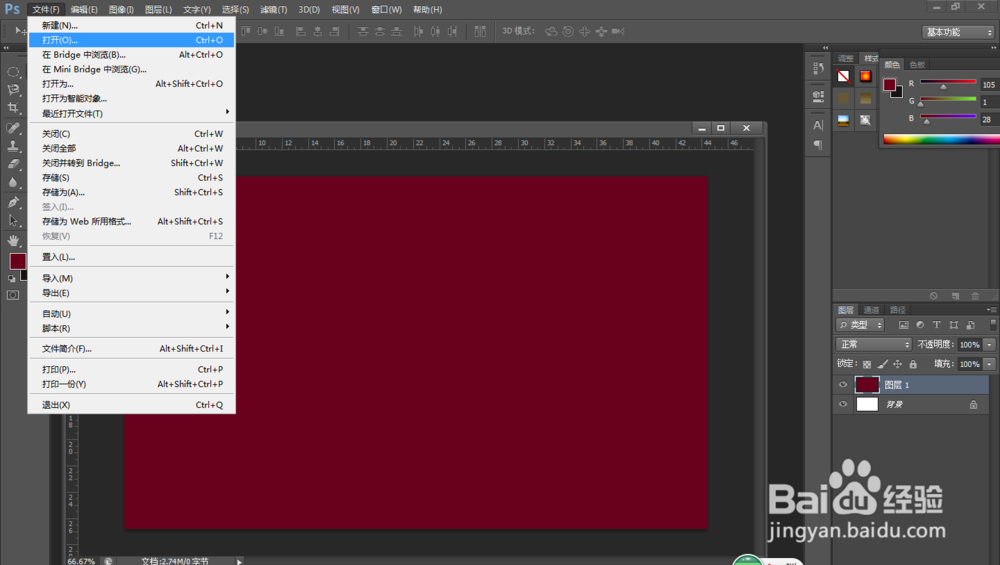Toggle lock transparent pixels
1000x565 pixels.
[867, 364]
